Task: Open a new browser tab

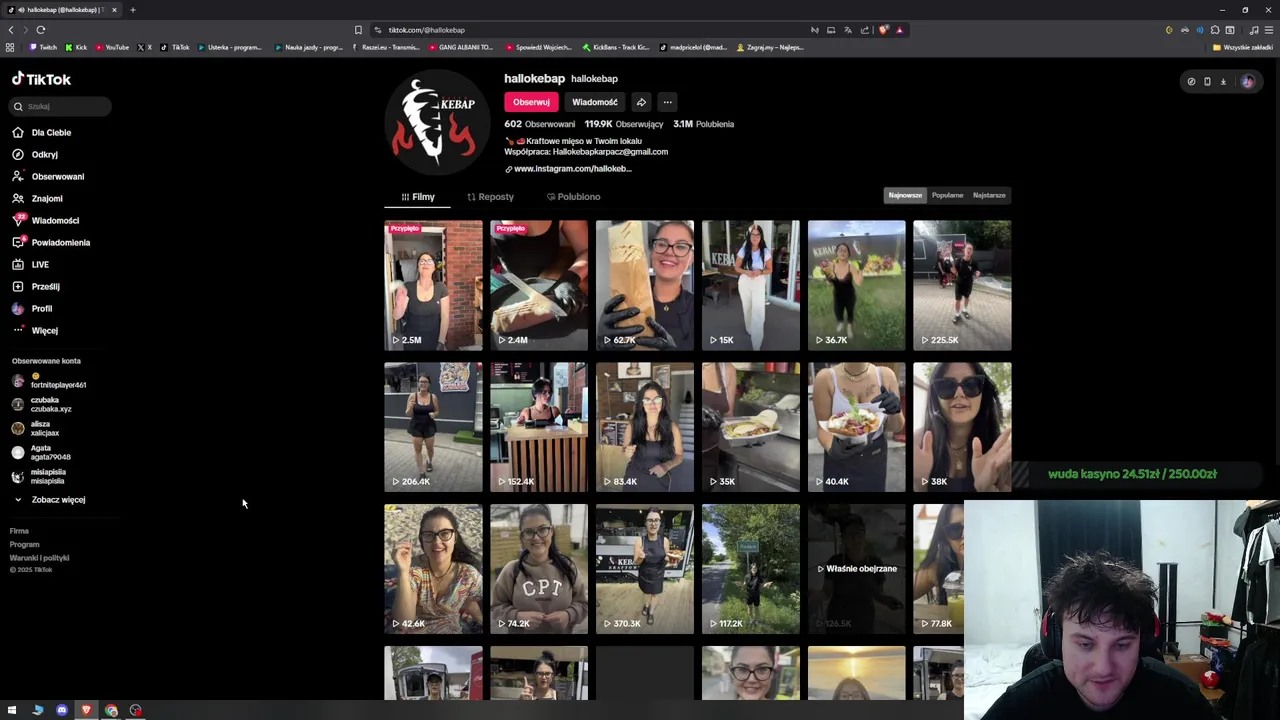Action: coord(132,10)
